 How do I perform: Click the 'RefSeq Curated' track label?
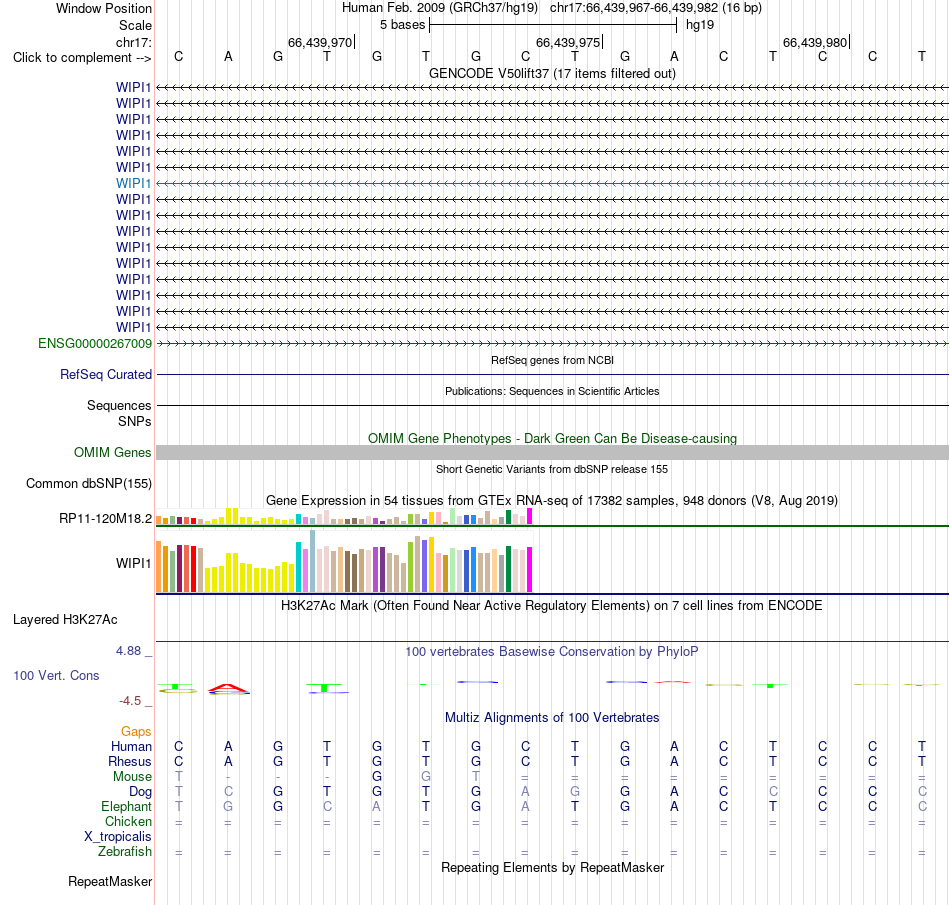(x=105, y=374)
